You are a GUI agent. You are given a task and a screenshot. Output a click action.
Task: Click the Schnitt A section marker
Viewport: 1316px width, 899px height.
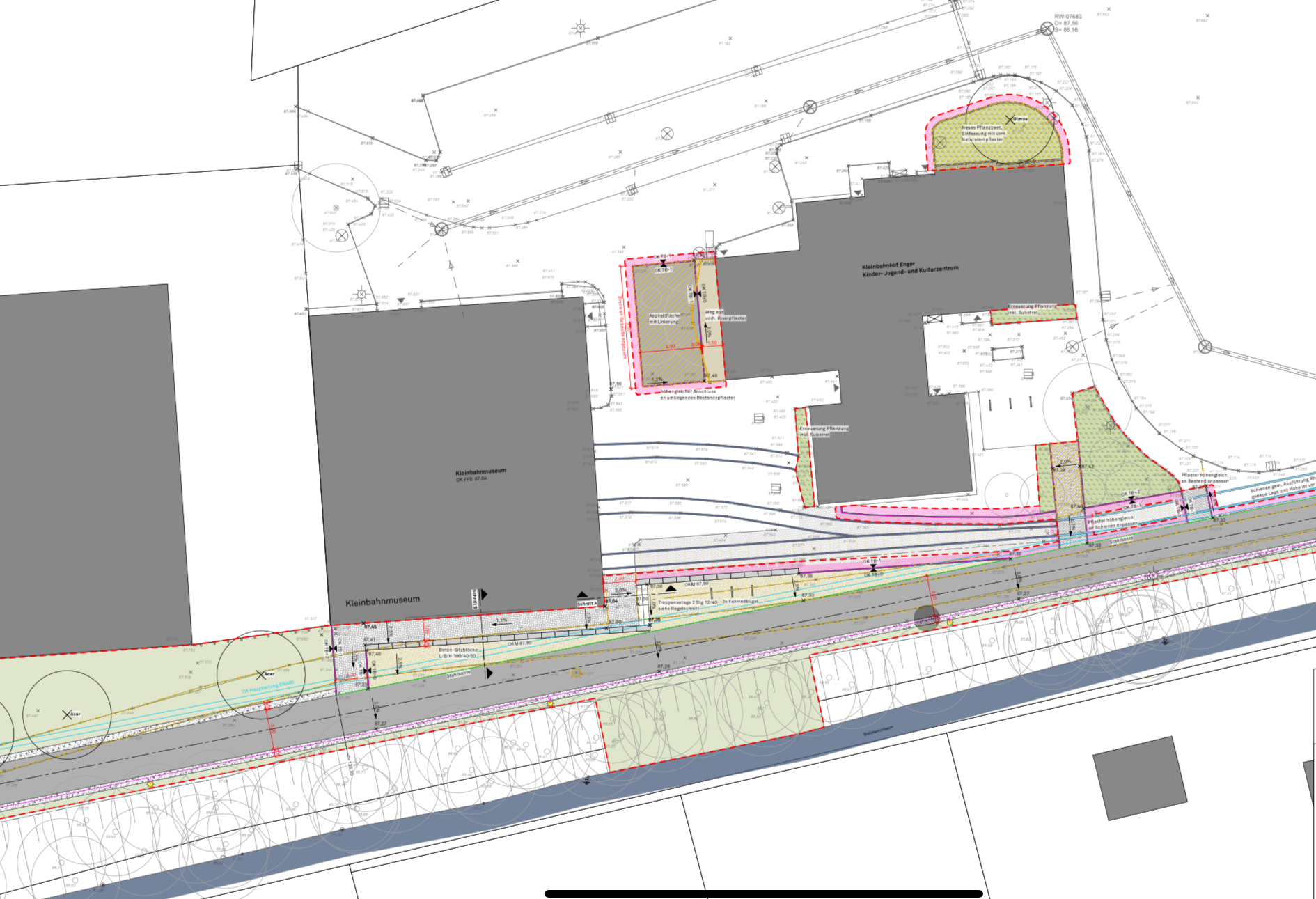587,604
